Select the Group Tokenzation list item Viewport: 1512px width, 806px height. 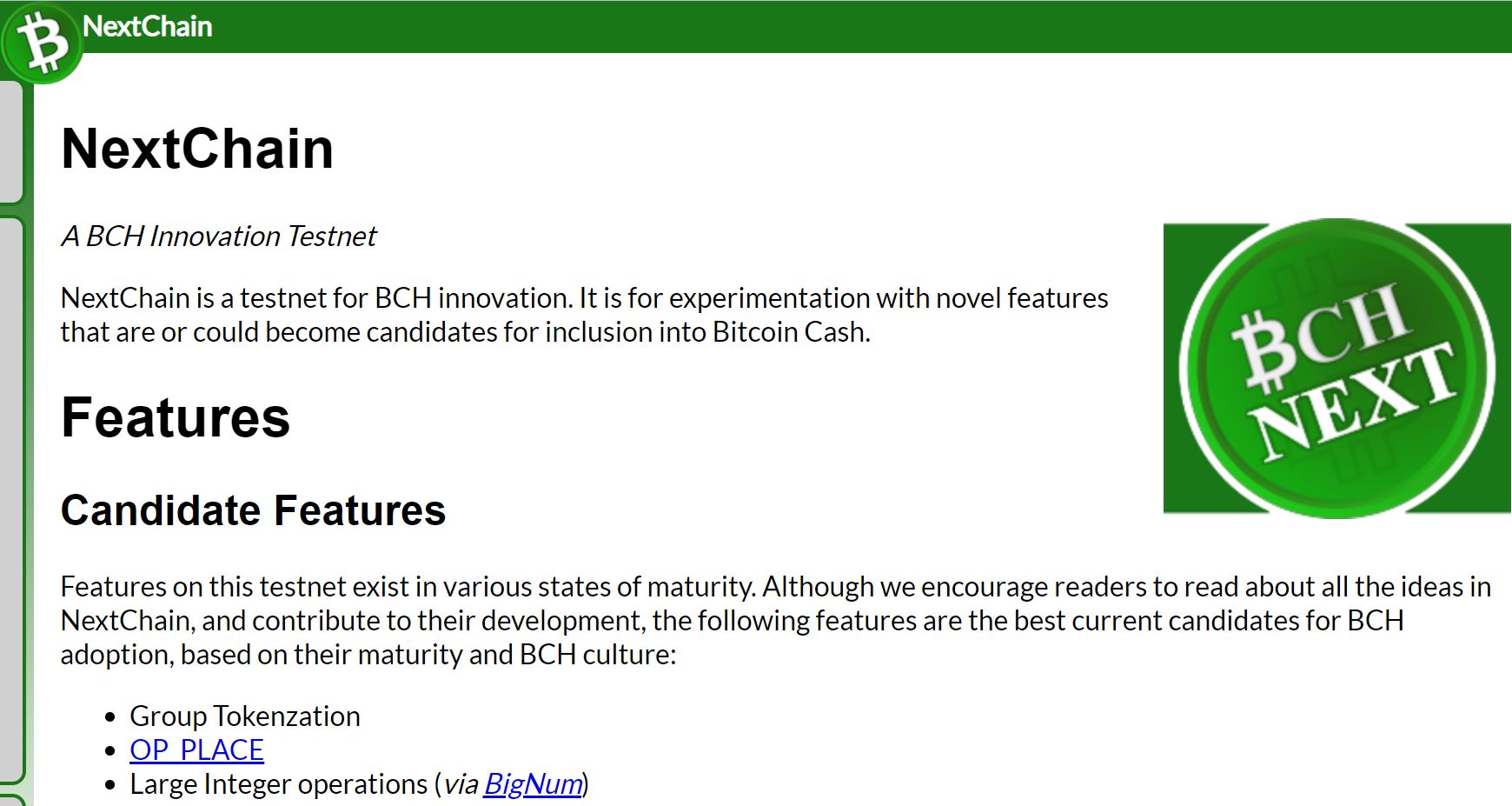click(245, 716)
